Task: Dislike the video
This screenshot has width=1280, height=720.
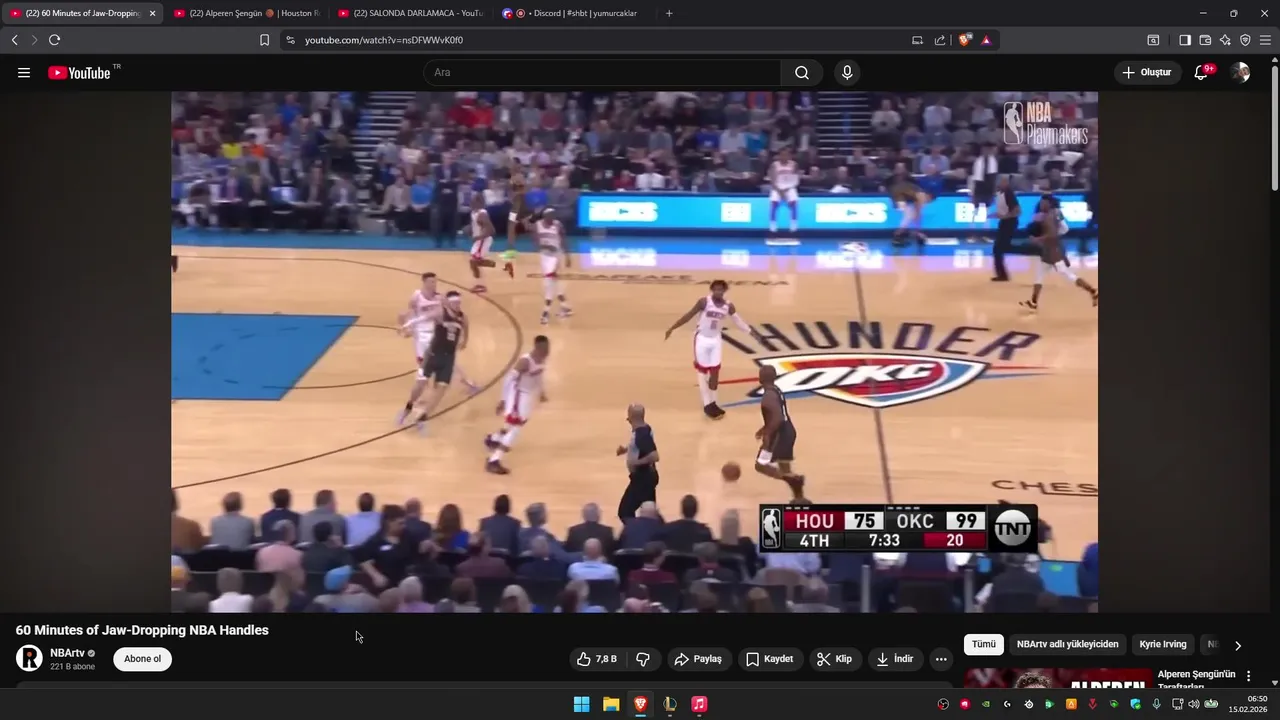Action: tap(643, 659)
